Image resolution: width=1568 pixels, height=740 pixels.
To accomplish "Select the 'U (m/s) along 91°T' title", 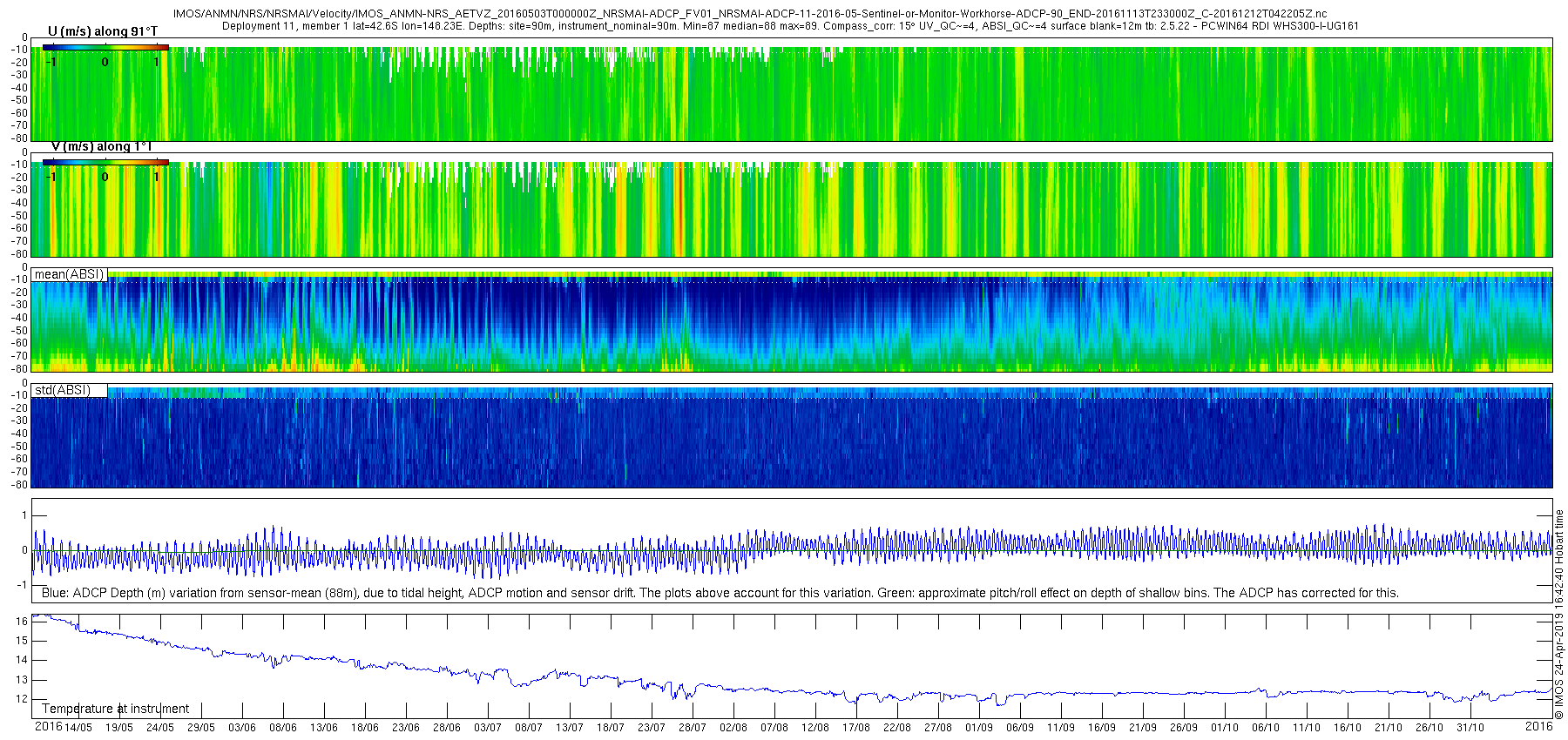I will pos(103,31).
